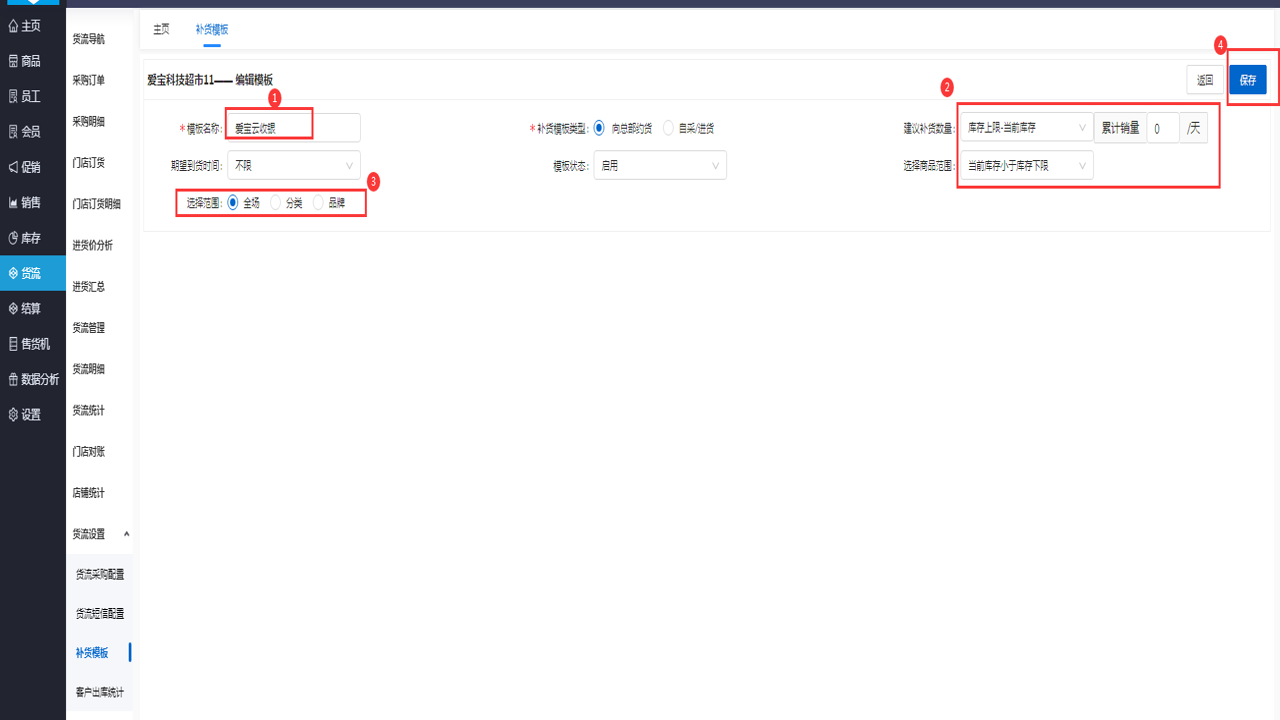The height and width of the screenshot is (720, 1280).
Task: Open the 数据分析 icon in the sidebar
Action: (x=13, y=379)
